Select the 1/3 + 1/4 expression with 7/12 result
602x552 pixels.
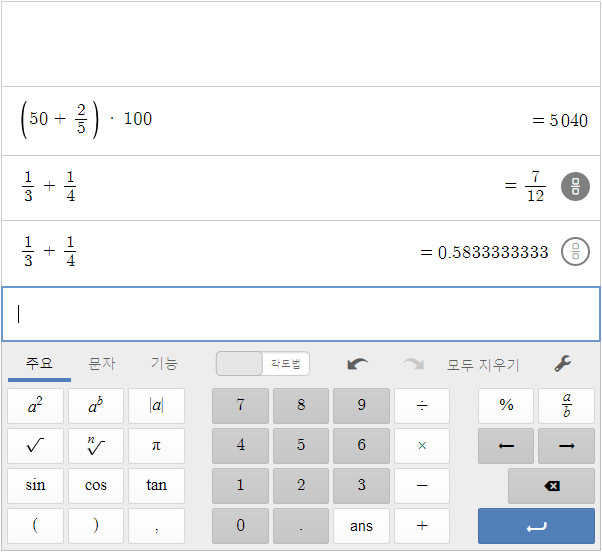[49, 187]
